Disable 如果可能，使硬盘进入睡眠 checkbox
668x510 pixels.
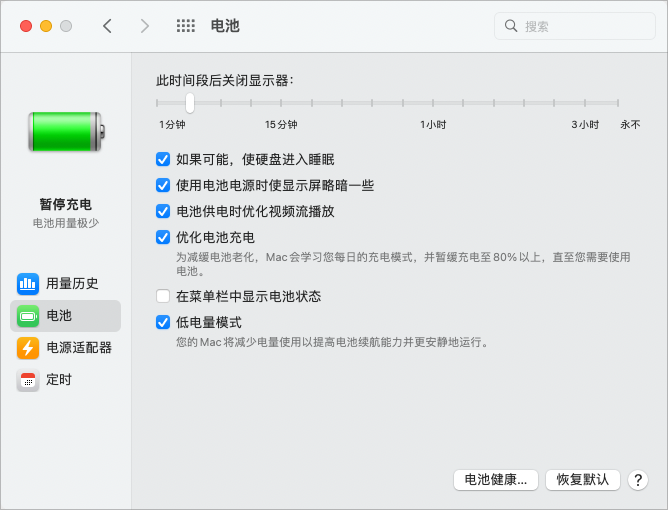pyautogui.click(x=163, y=159)
